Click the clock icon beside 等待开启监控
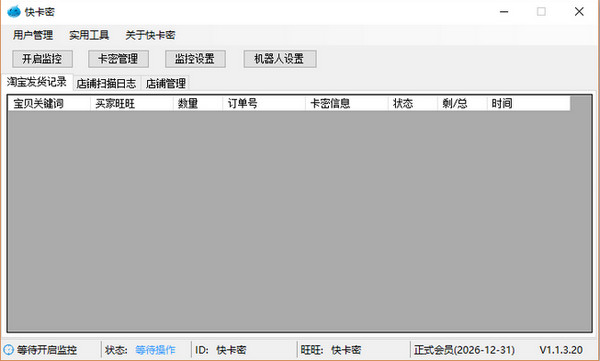Screen dimensions: 600x361 click(8, 350)
